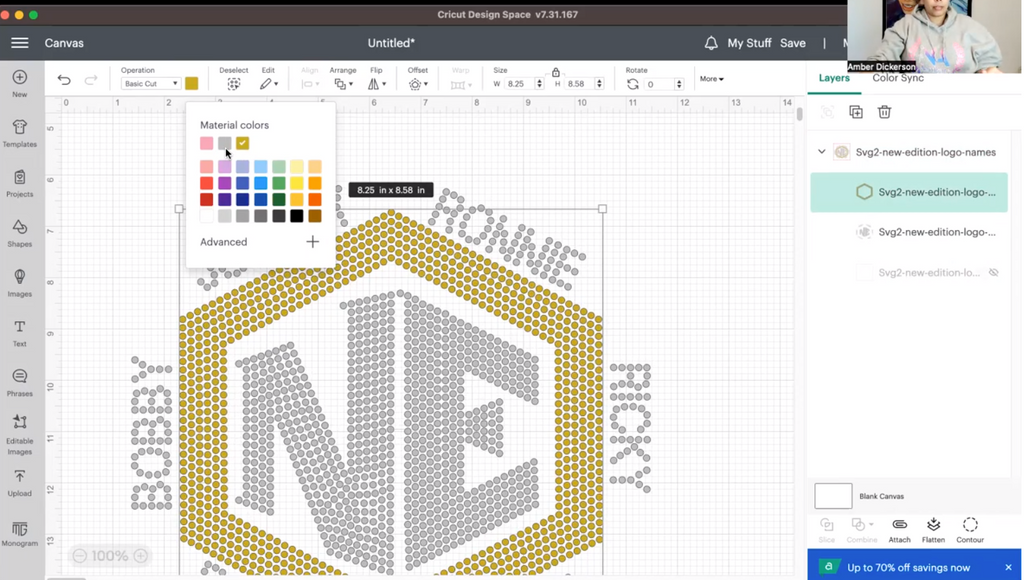Select the Contour tool
1024x580 pixels.
click(x=969, y=529)
